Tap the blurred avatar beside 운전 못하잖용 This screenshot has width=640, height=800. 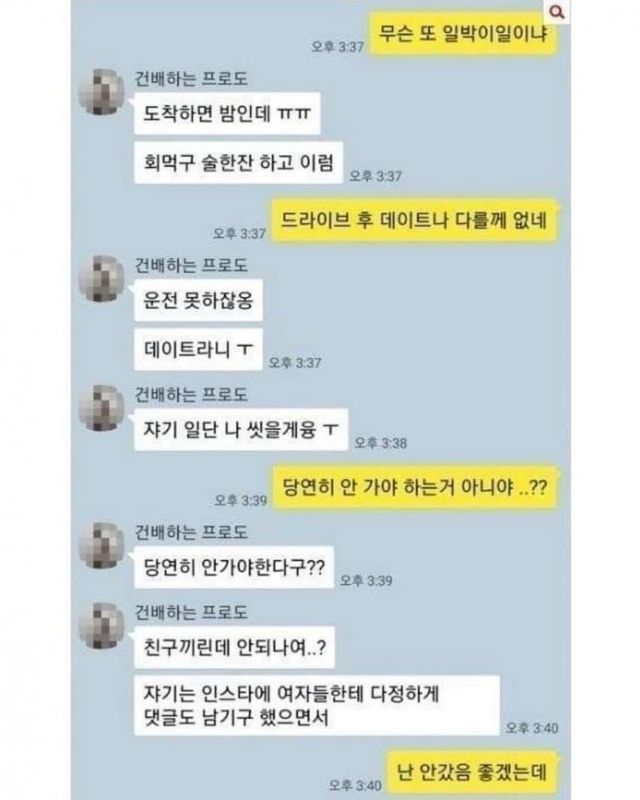(102, 279)
